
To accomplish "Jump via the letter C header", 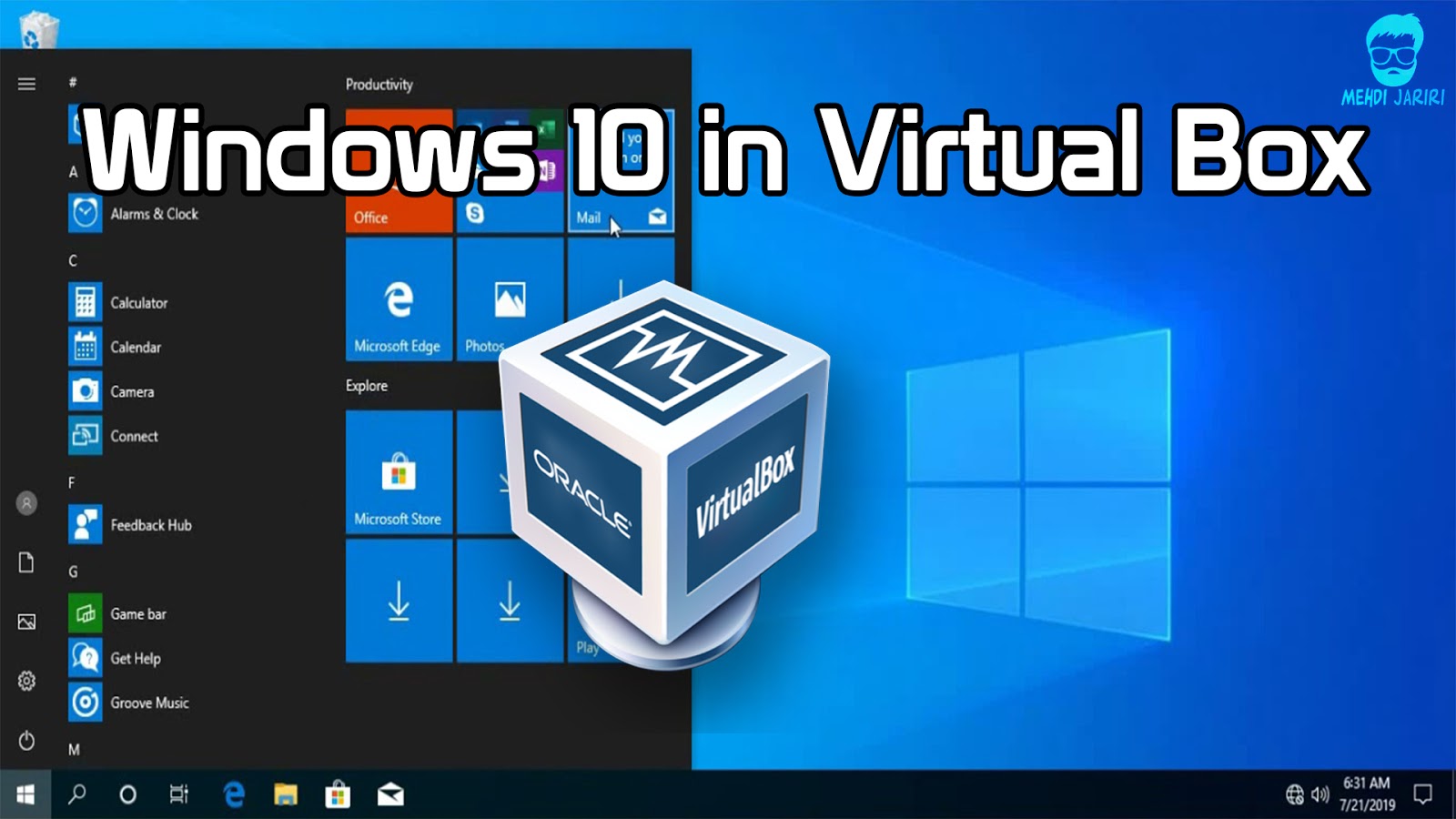I will [73, 260].
